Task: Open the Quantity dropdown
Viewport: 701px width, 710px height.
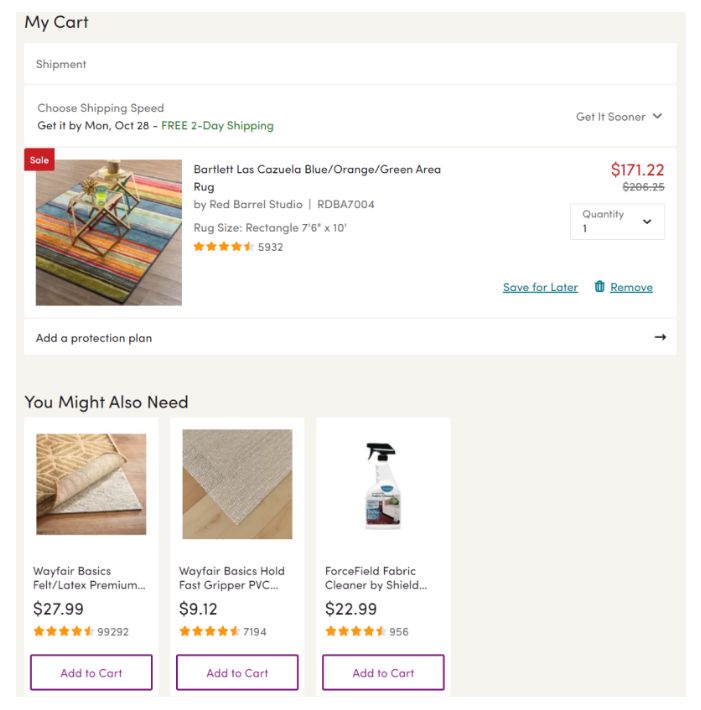Action: (617, 221)
